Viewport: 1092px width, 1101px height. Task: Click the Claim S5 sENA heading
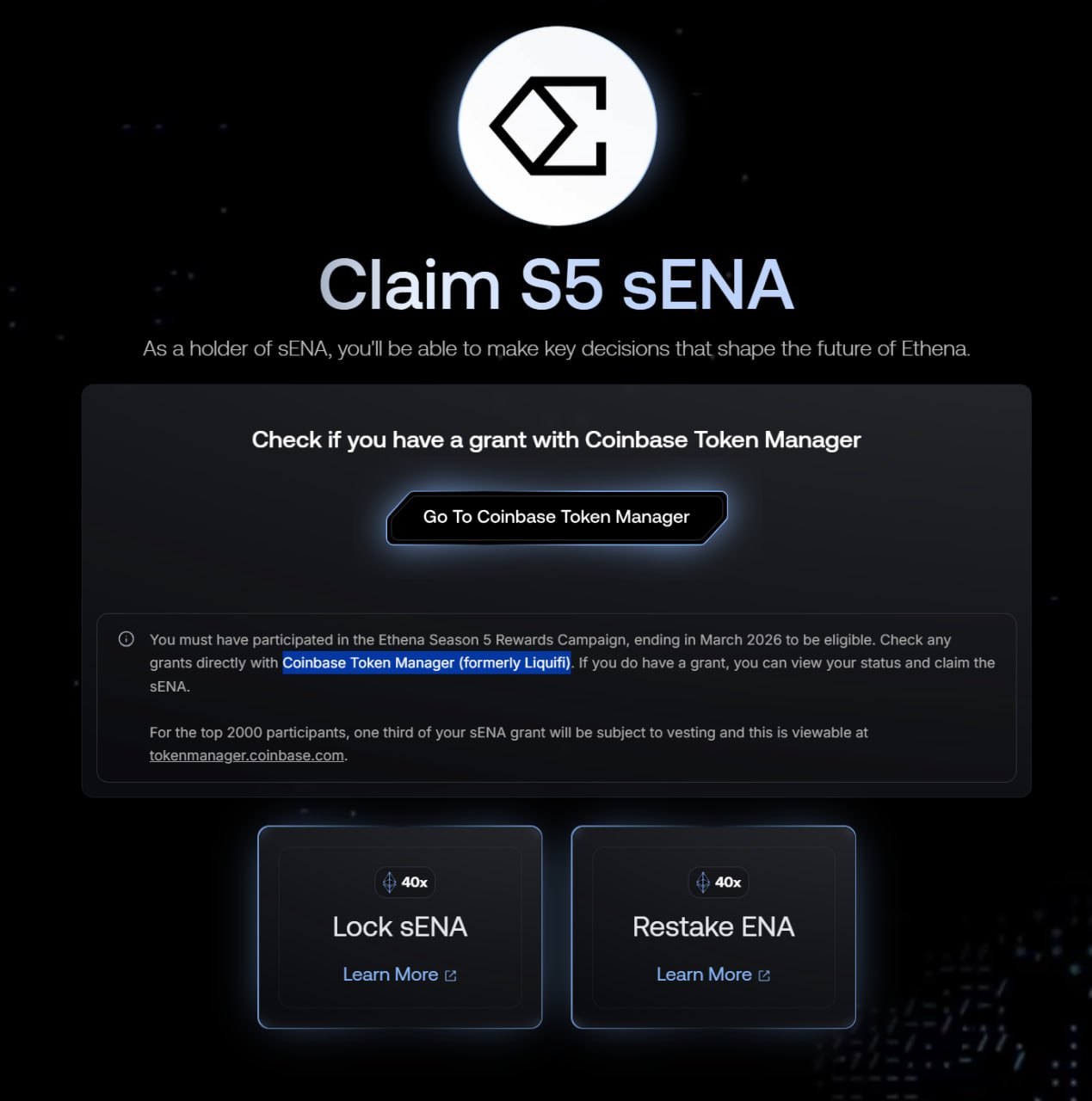[556, 285]
